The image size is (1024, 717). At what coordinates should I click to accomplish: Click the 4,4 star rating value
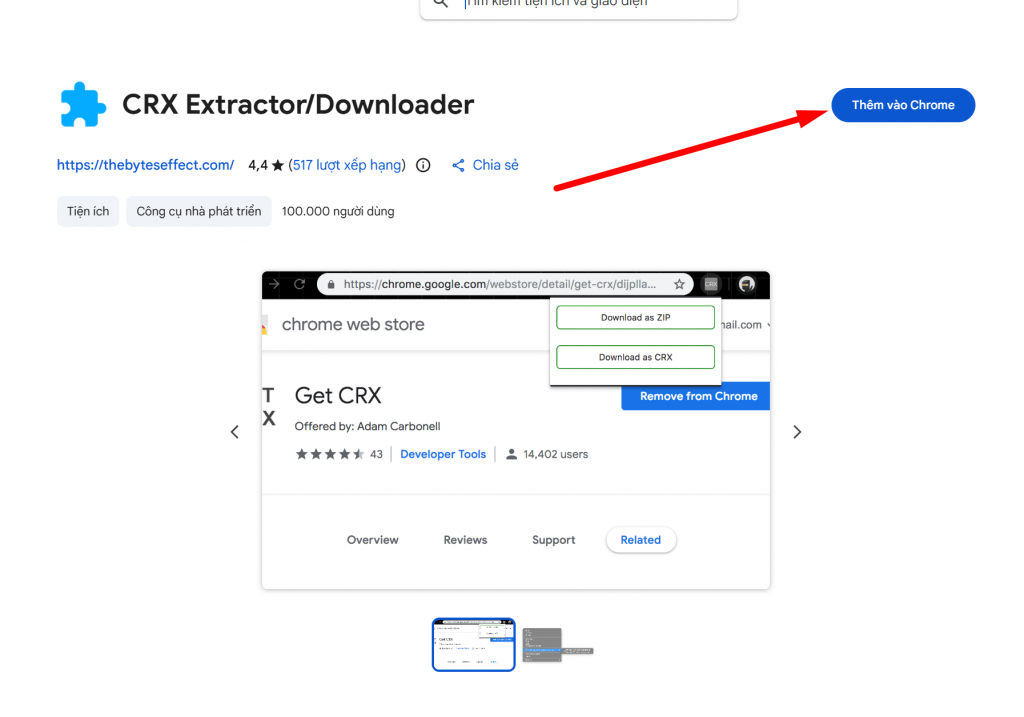(x=258, y=165)
